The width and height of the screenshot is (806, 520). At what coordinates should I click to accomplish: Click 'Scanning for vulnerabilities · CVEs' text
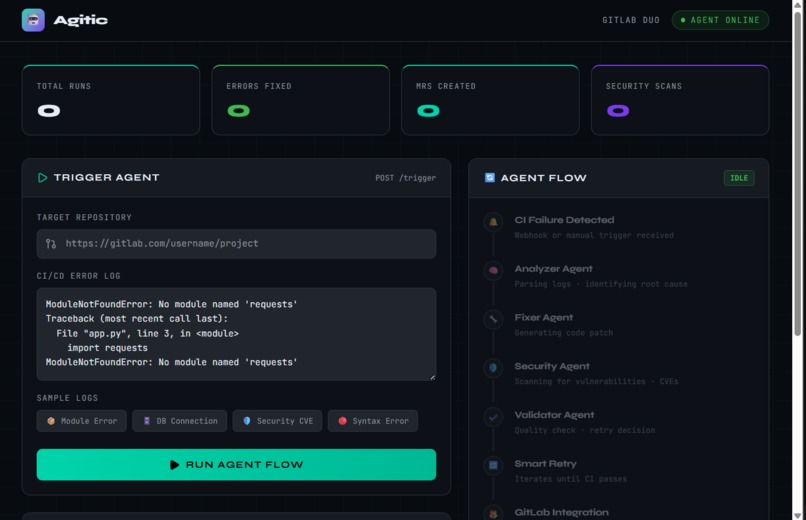pyautogui.click(x=596, y=381)
